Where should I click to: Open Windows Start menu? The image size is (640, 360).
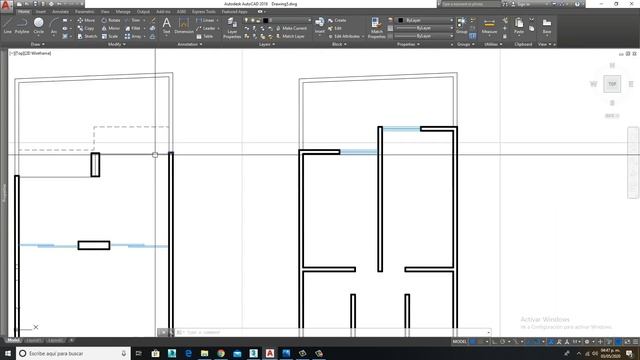(7, 353)
